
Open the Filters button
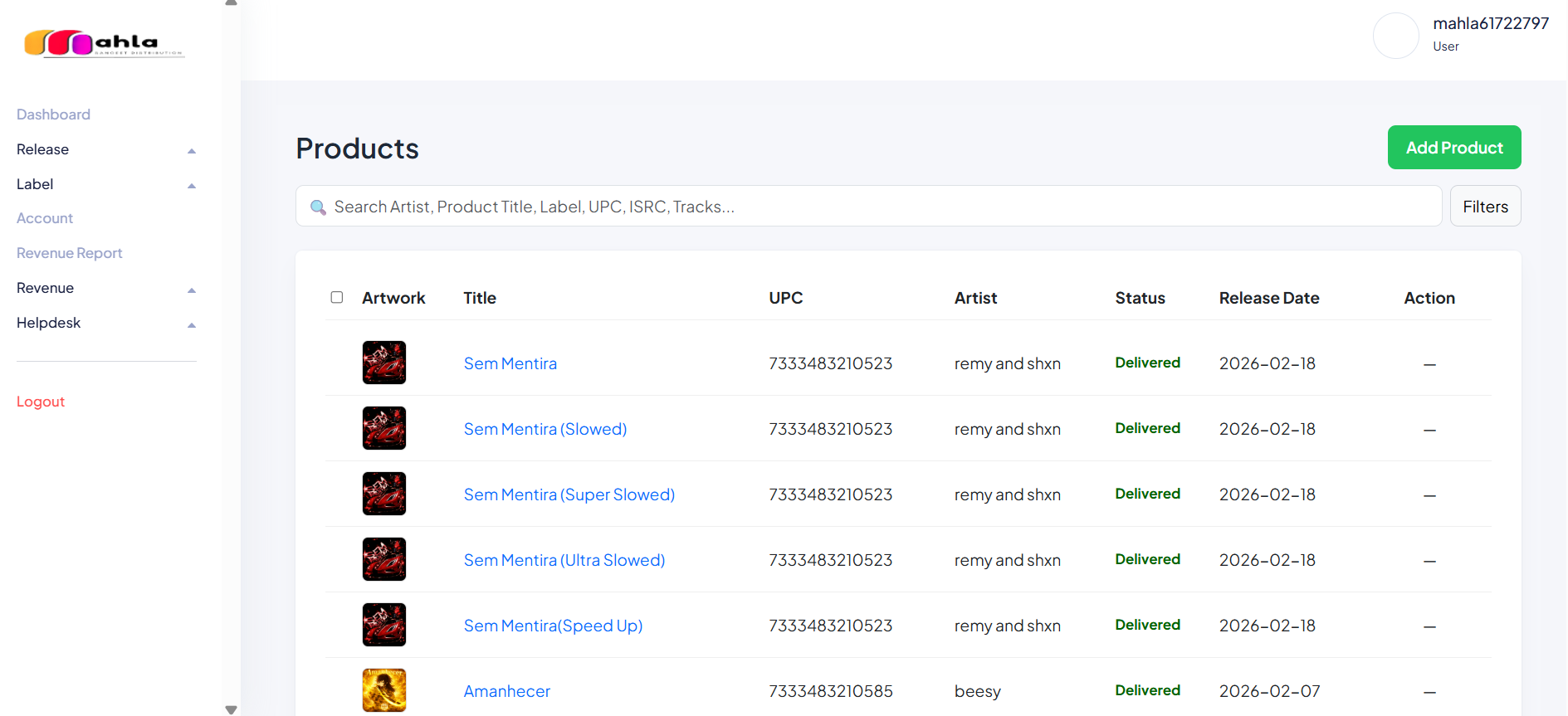[1485, 207]
